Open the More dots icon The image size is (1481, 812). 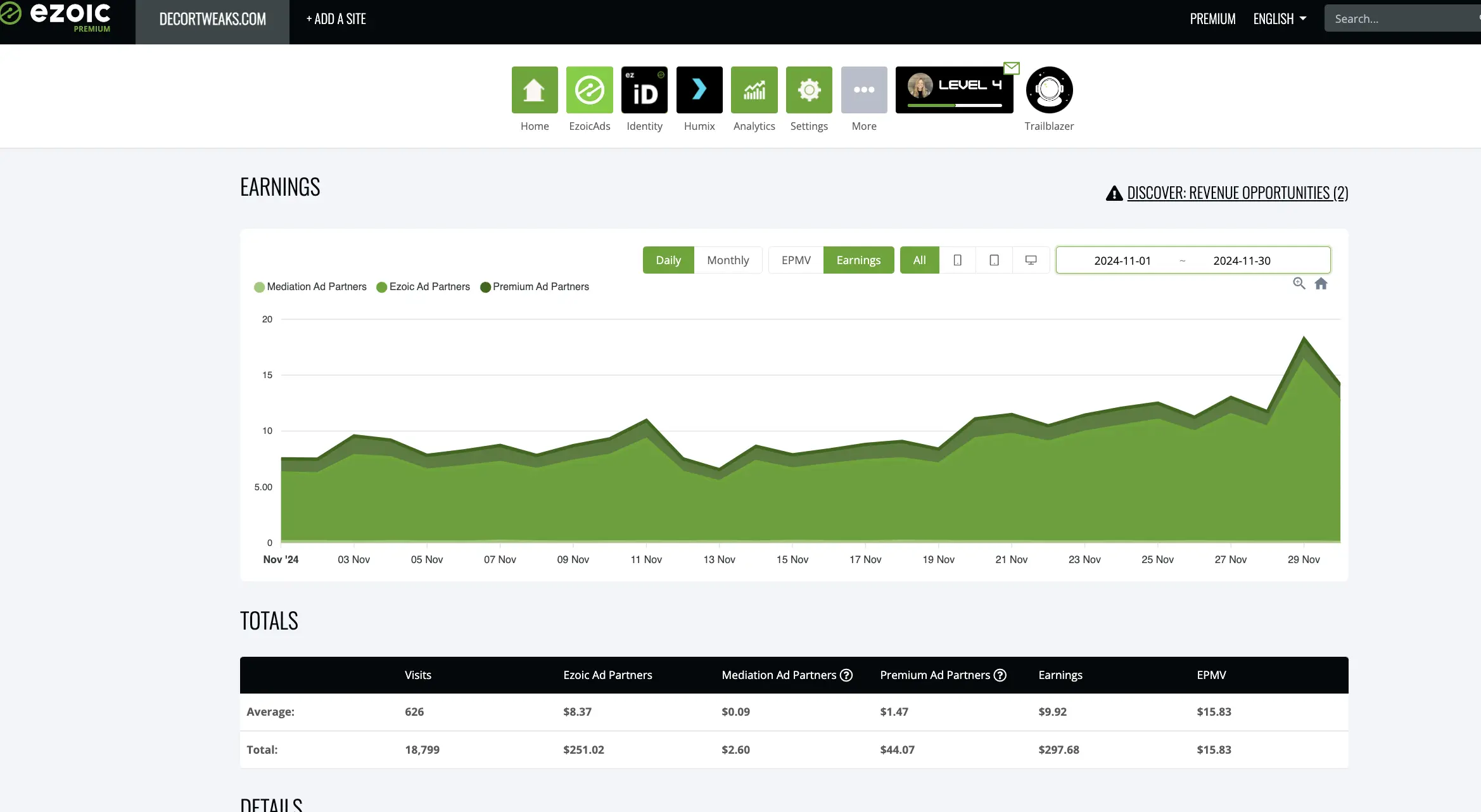[864, 90]
